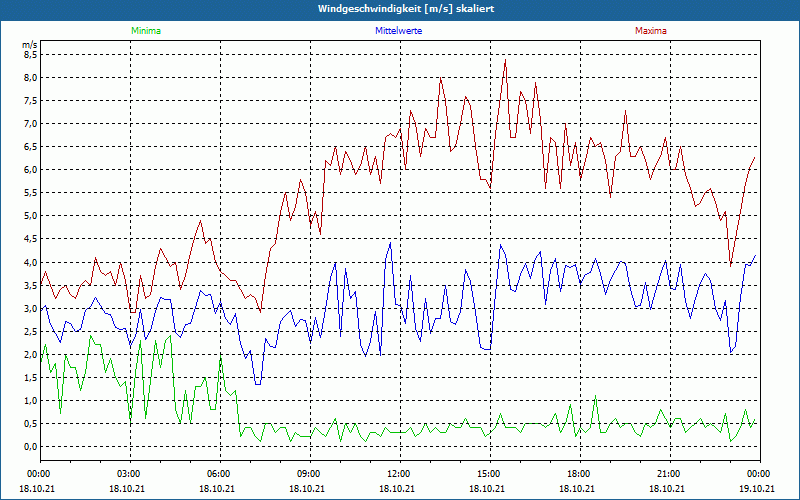Click the green Minima spike after 18:00
The width and height of the screenshot is (800, 500).
[x=595, y=396]
